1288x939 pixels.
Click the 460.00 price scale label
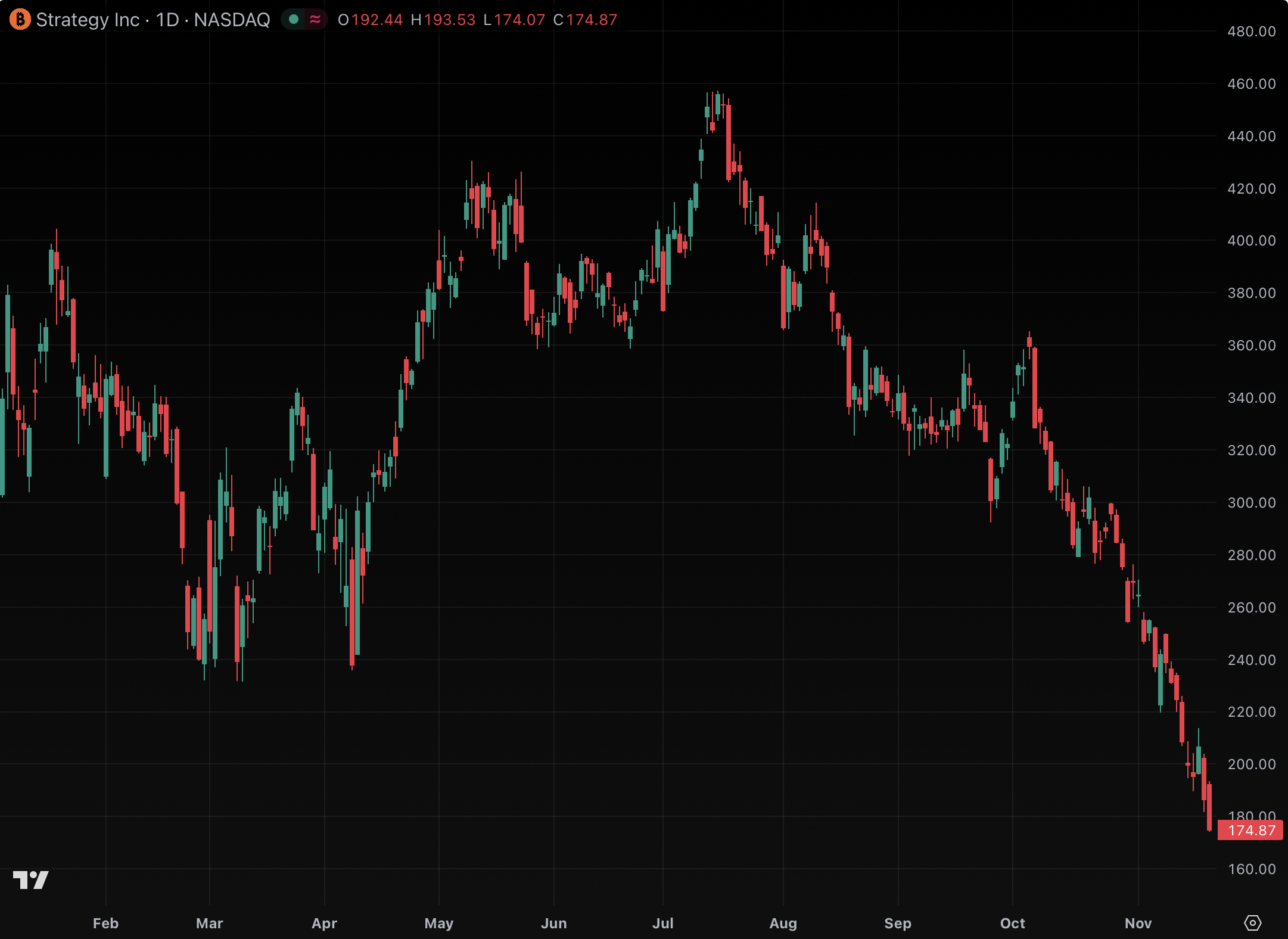(1251, 84)
